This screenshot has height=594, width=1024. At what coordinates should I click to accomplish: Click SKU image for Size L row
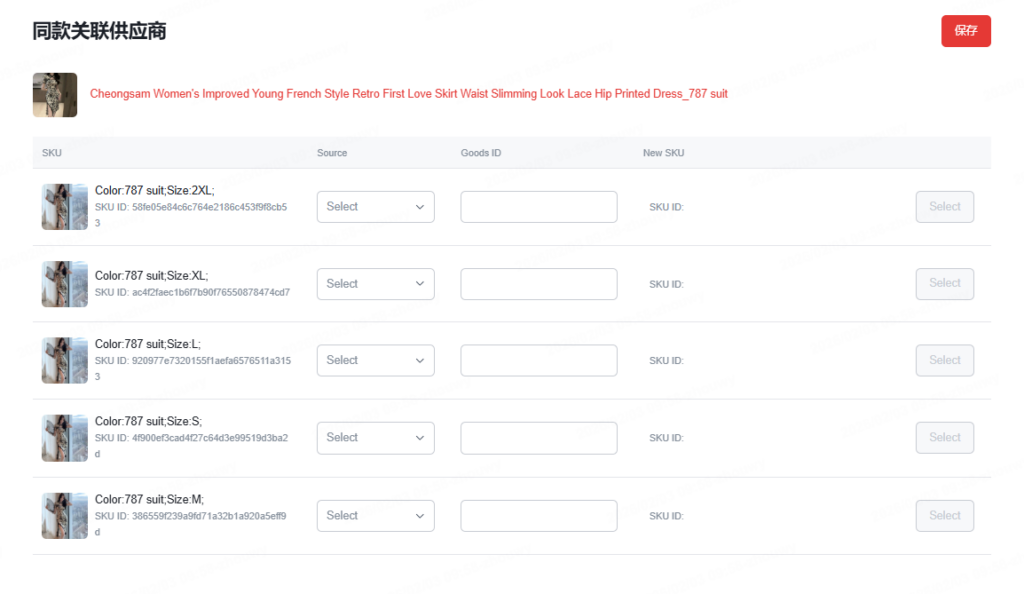[x=65, y=361]
